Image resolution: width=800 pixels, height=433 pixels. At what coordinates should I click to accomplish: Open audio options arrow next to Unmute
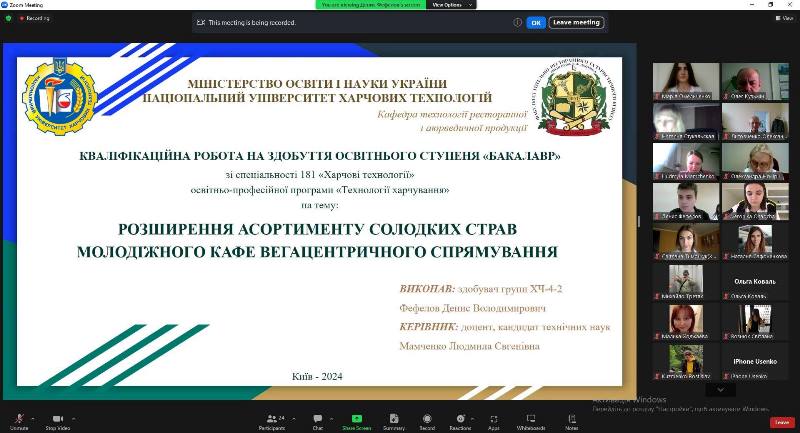point(33,419)
